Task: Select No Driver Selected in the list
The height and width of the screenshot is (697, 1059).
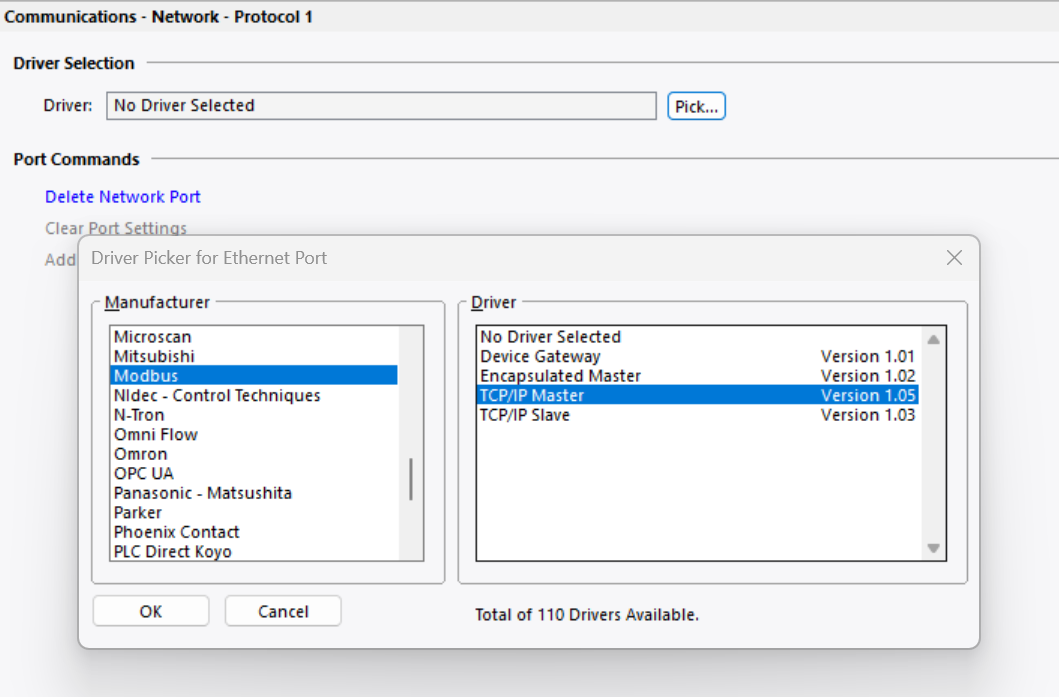Action: [x=550, y=337]
